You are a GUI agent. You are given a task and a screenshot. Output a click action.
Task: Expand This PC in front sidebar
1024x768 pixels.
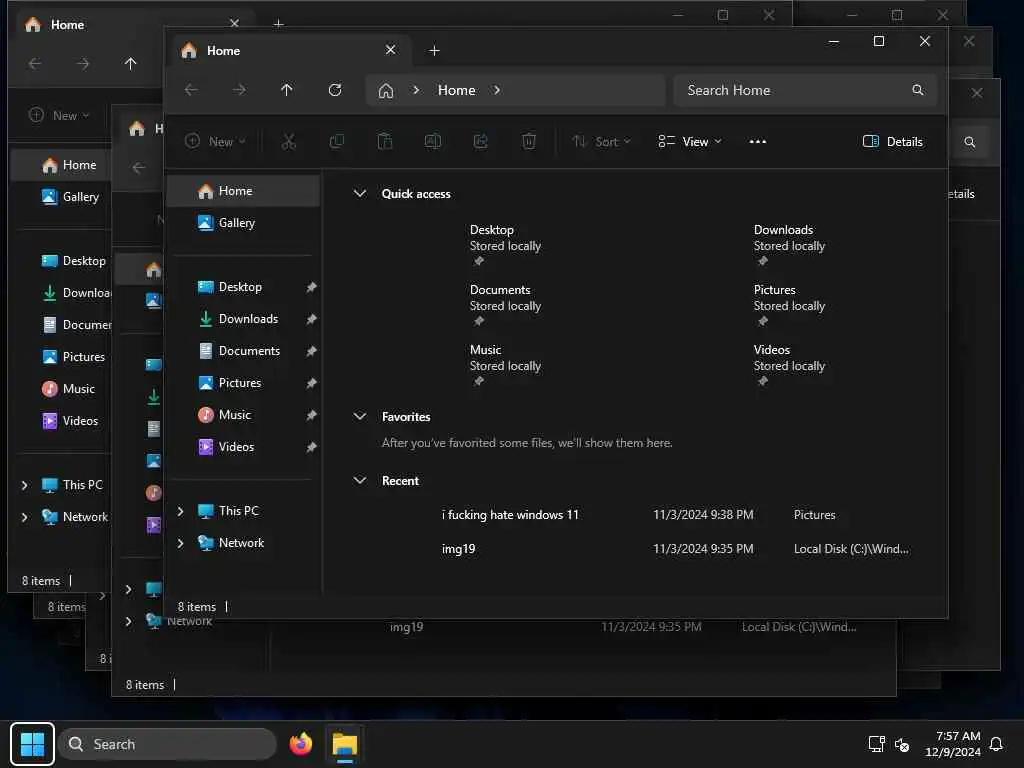pyautogui.click(x=181, y=511)
